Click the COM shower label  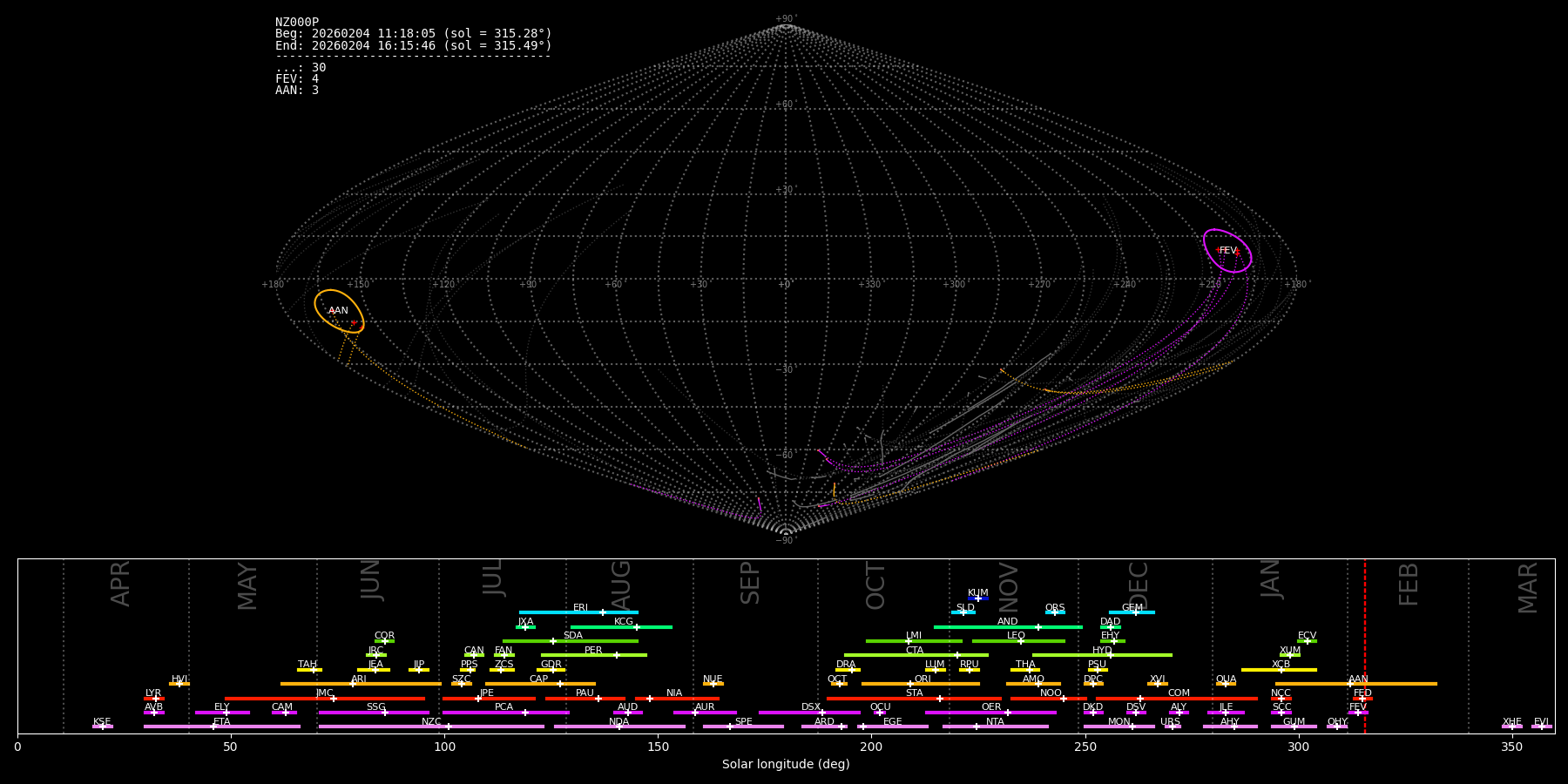coord(1179,693)
